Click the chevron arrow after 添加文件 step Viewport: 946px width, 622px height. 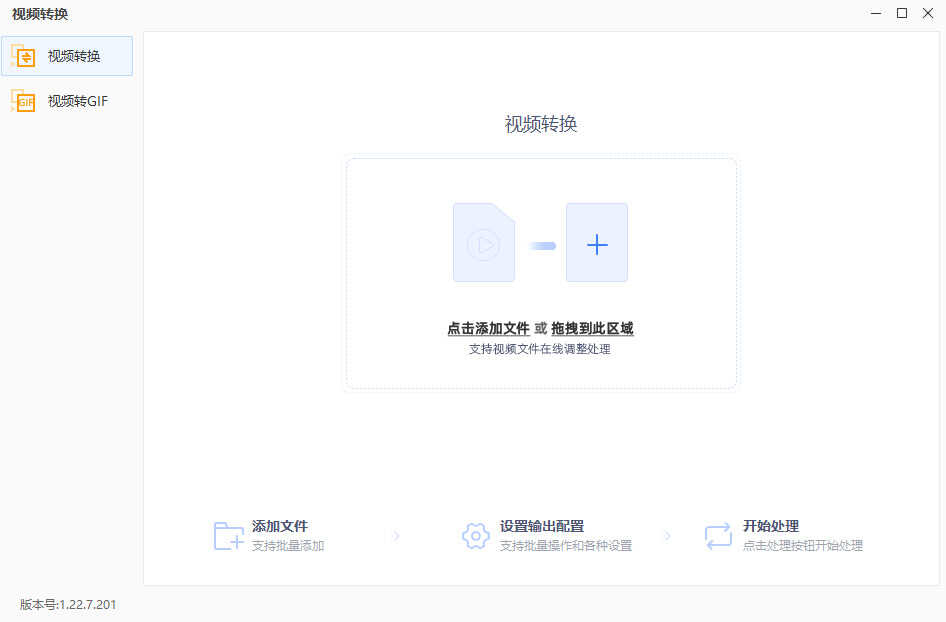coord(396,536)
